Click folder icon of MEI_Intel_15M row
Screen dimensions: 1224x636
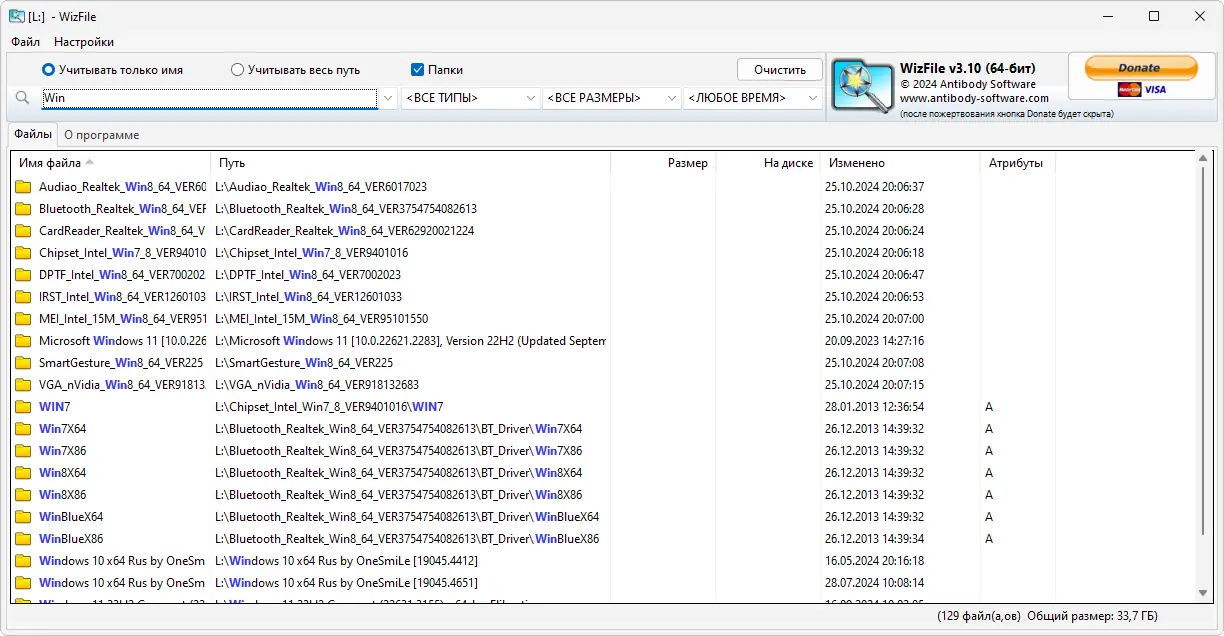coord(23,319)
